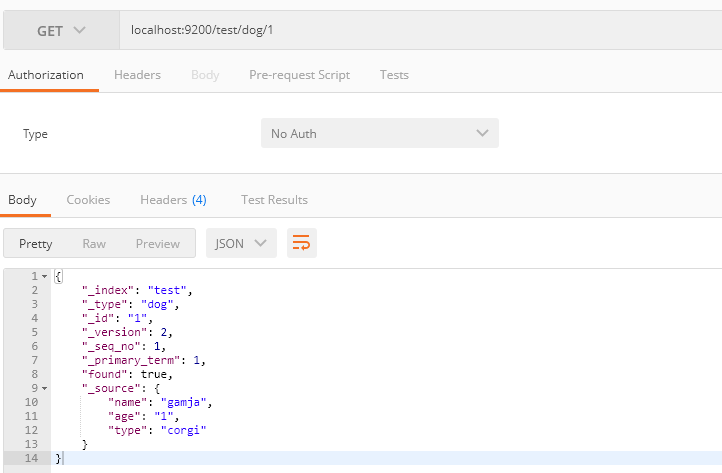The image size is (722, 473).
Task: Toggle the wrap lines icon
Action: coord(302,243)
